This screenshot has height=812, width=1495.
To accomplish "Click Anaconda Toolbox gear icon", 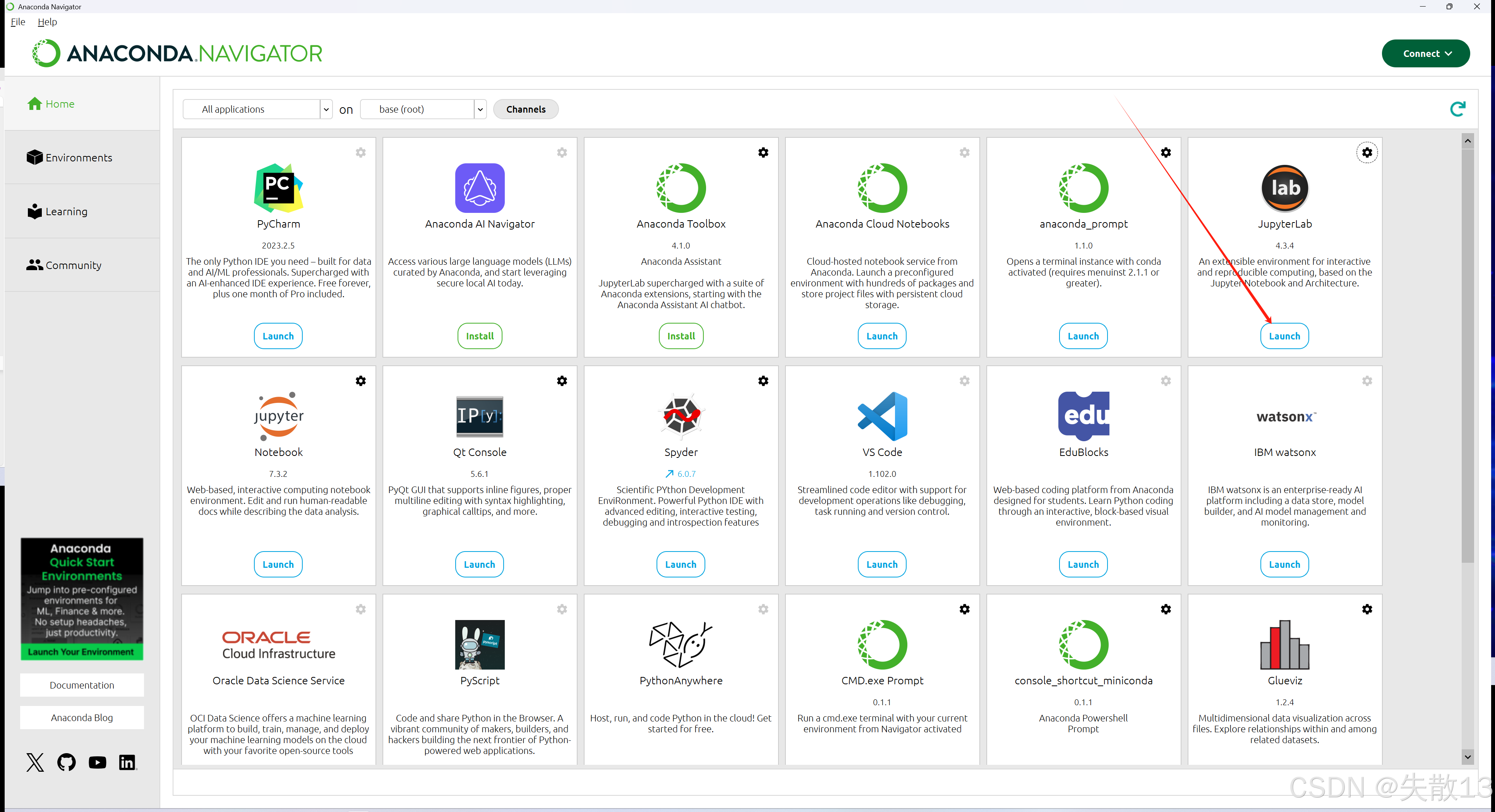I will [763, 152].
